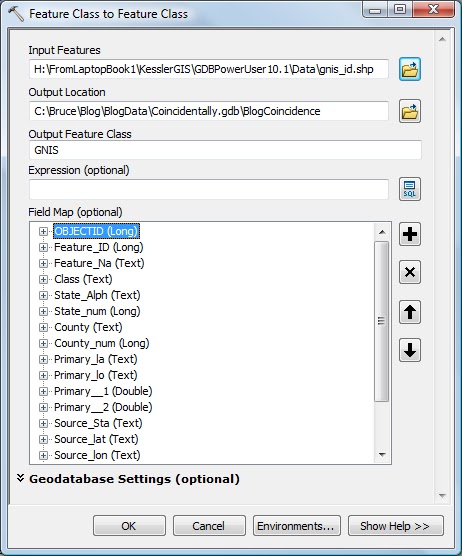
Task: Click the Field Map scrollbar thumb
Action: (x=382, y=321)
